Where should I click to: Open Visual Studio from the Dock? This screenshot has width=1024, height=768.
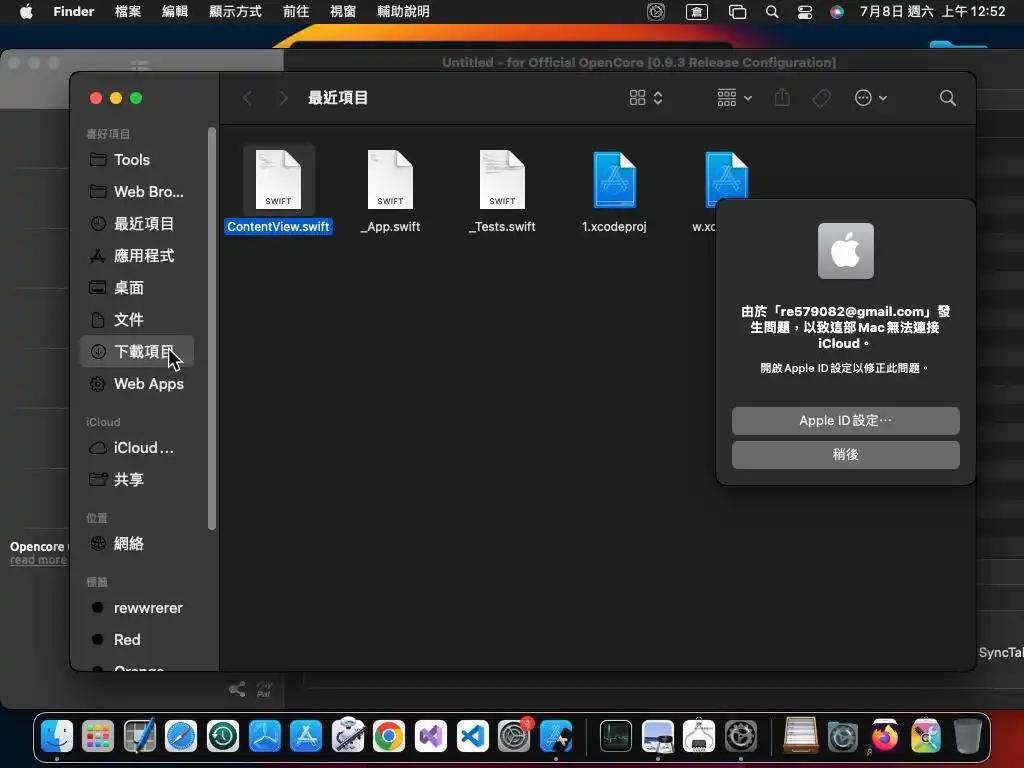[x=430, y=736]
